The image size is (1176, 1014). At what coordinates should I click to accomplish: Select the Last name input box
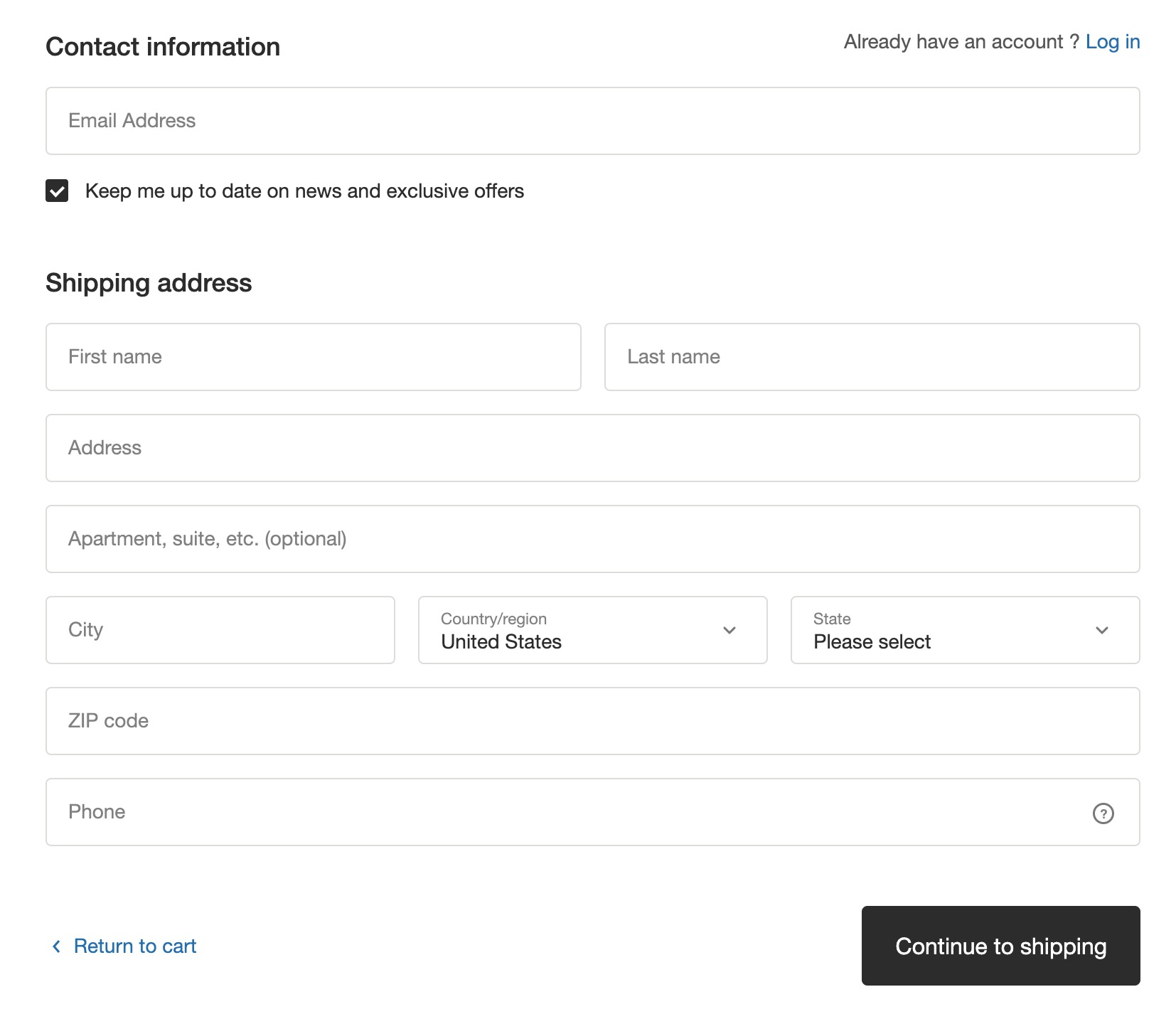[x=872, y=357]
